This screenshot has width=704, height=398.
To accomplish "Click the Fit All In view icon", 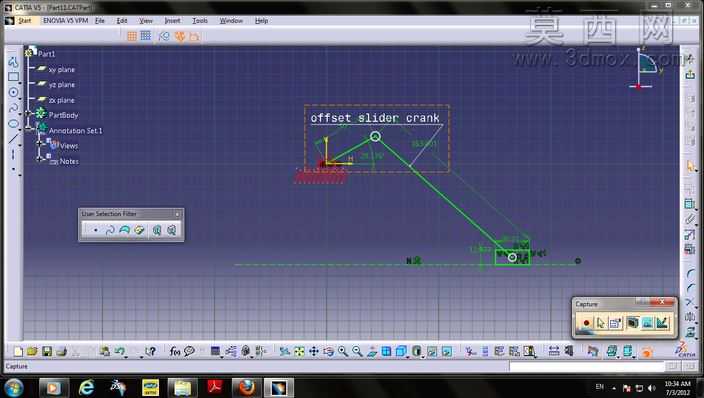I will pos(299,351).
